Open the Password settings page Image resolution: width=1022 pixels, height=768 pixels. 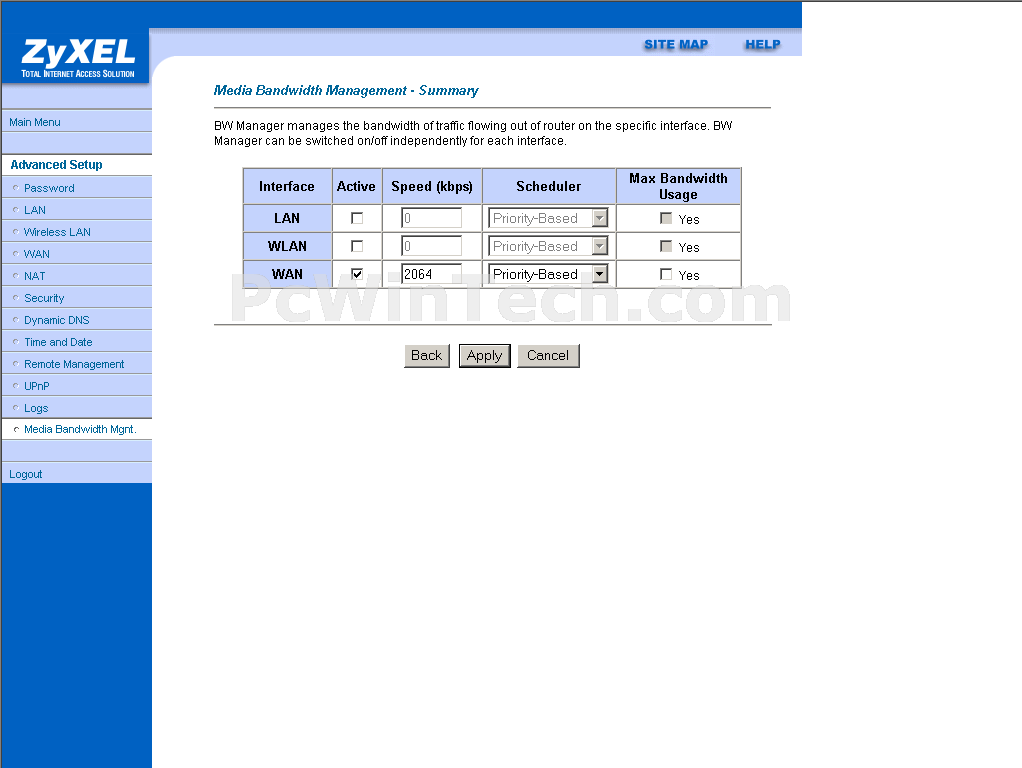pos(49,188)
